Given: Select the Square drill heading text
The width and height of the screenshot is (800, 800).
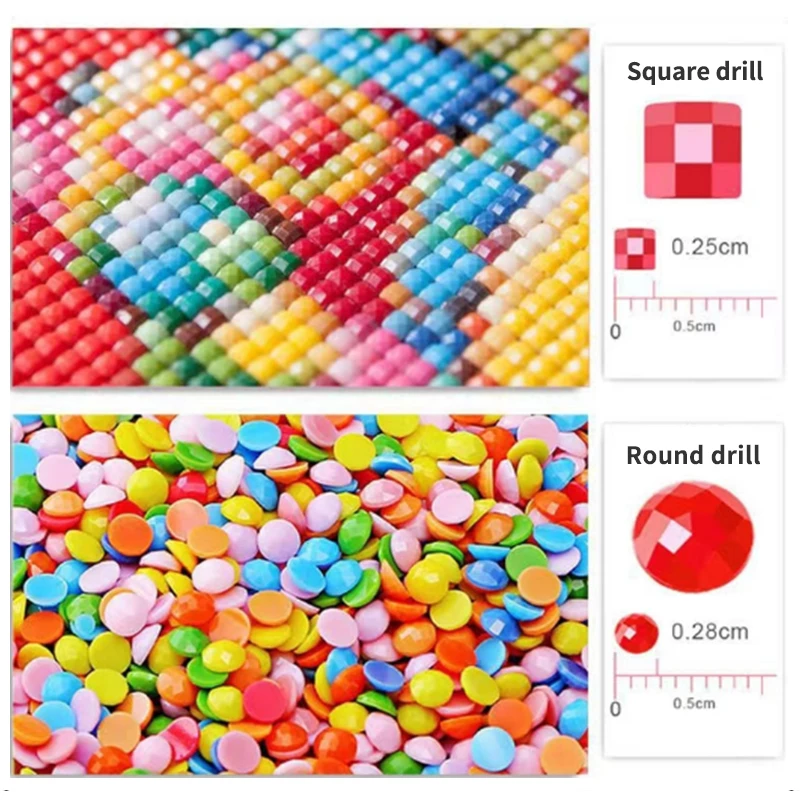Looking at the screenshot, I should tap(695, 71).
